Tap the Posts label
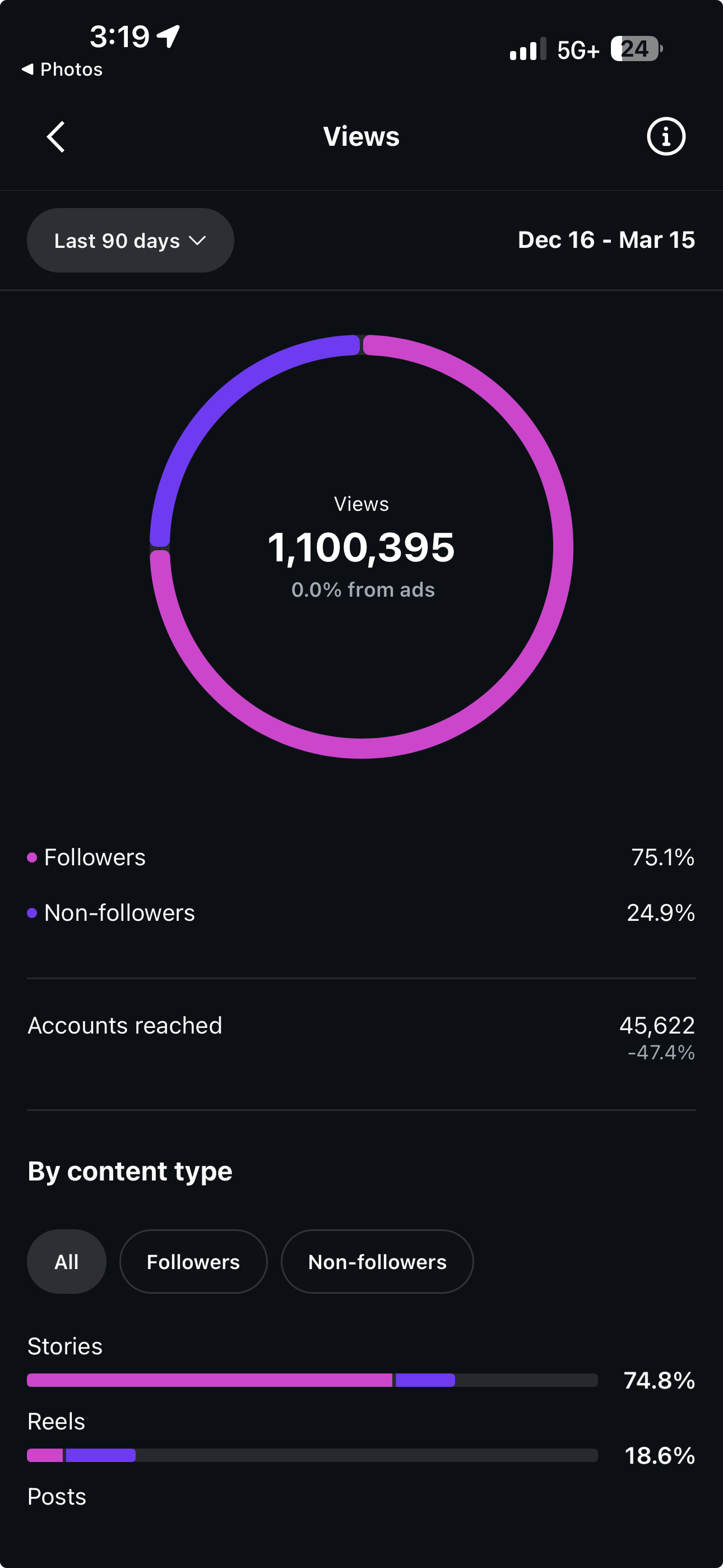 click(57, 1496)
